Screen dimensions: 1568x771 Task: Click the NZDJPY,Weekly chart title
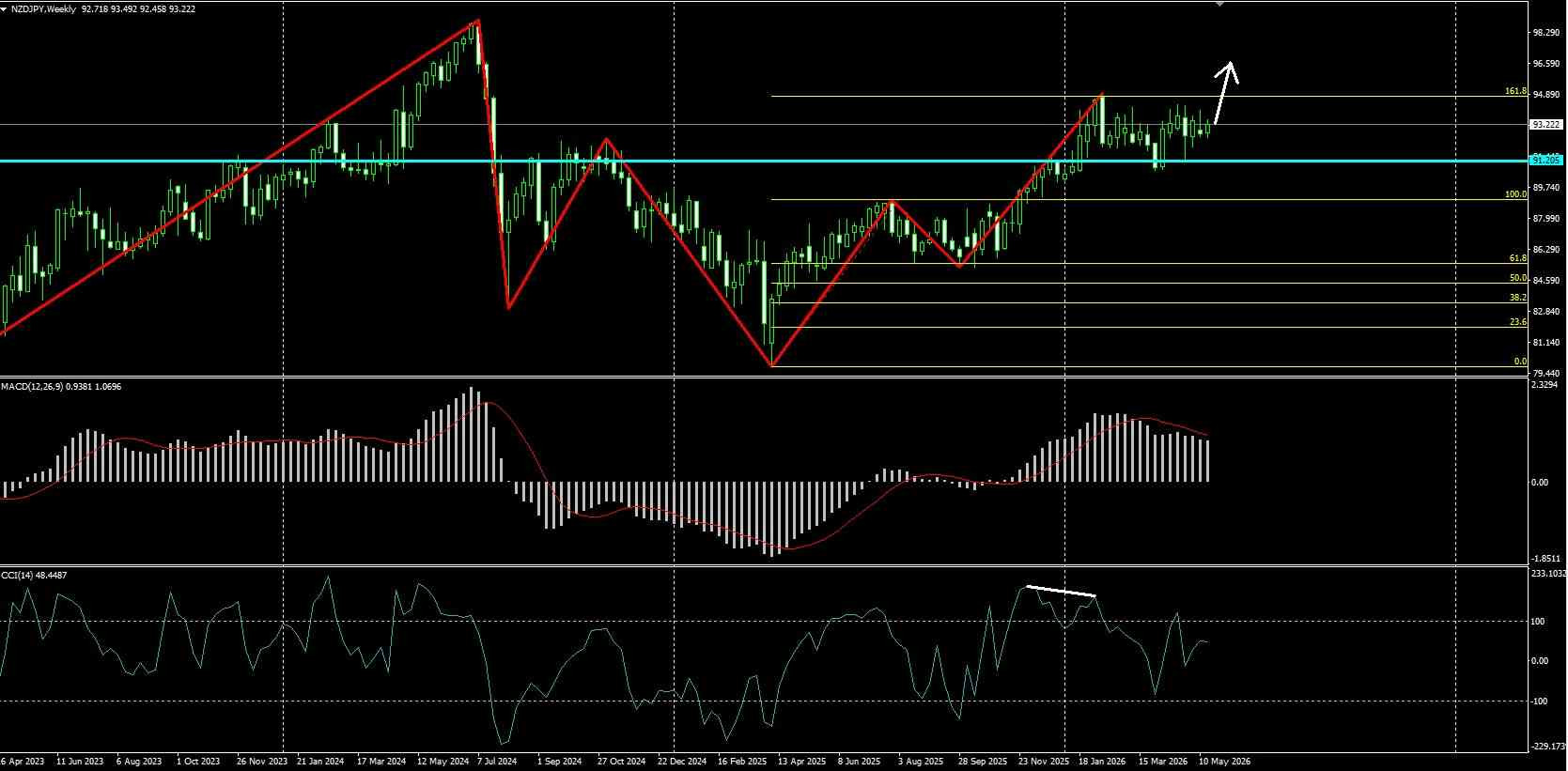(x=44, y=8)
